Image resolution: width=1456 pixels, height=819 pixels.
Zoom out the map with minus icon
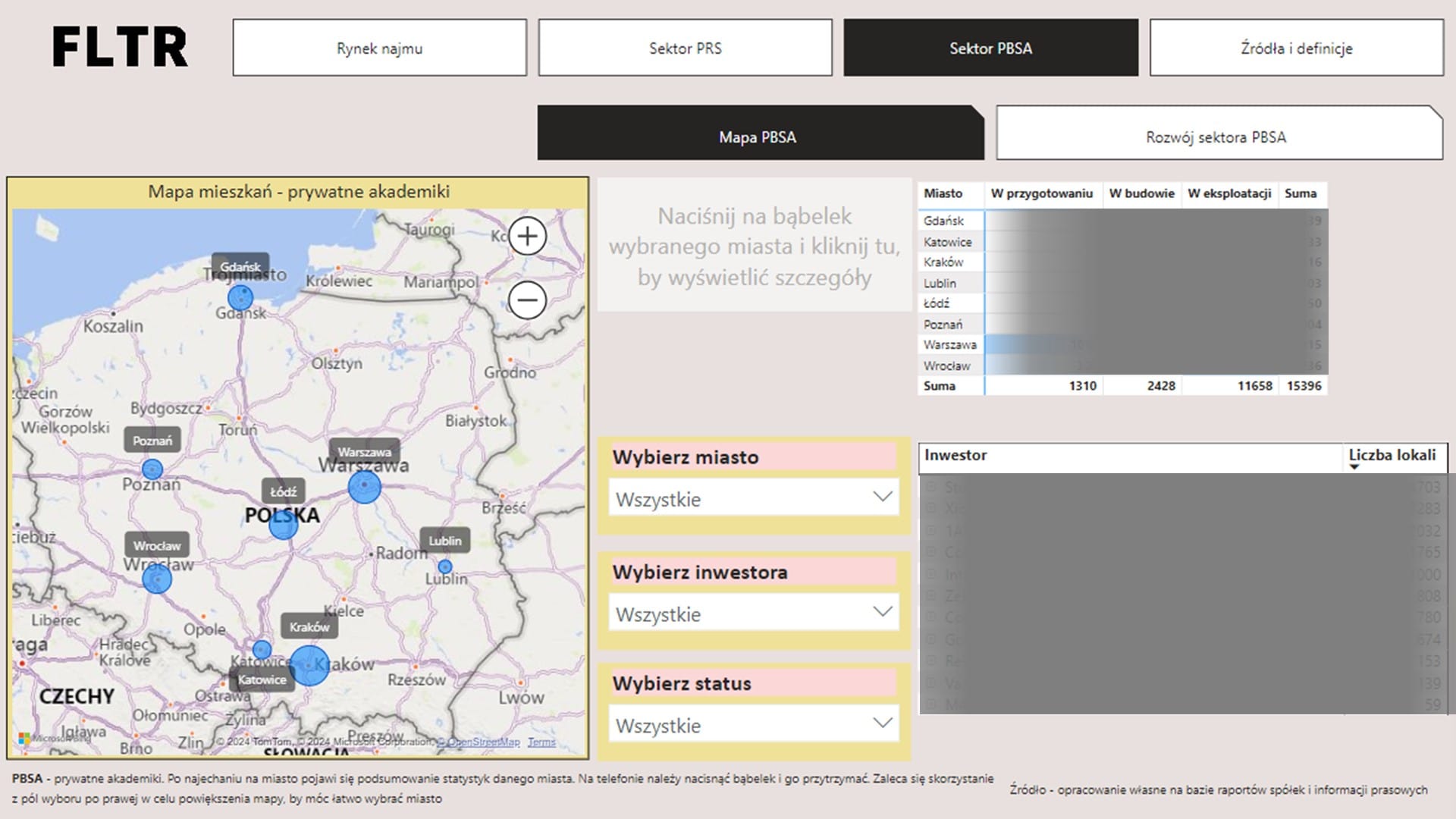(x=527, y=300)
